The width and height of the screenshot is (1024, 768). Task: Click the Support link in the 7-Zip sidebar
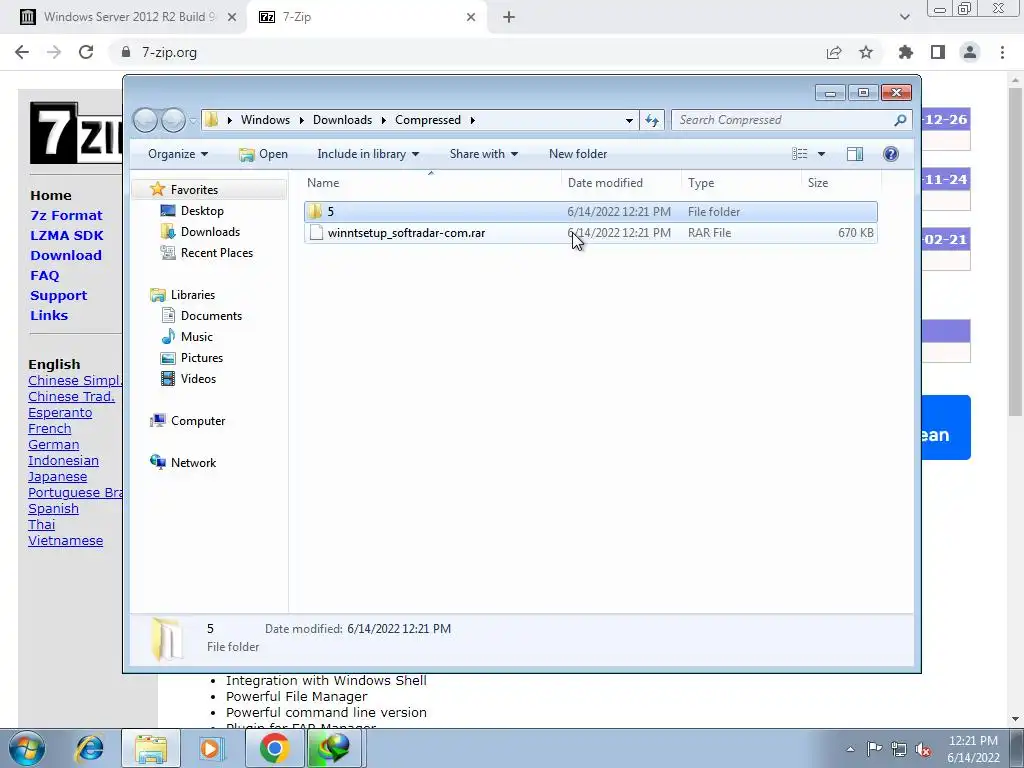click(58, 295)
